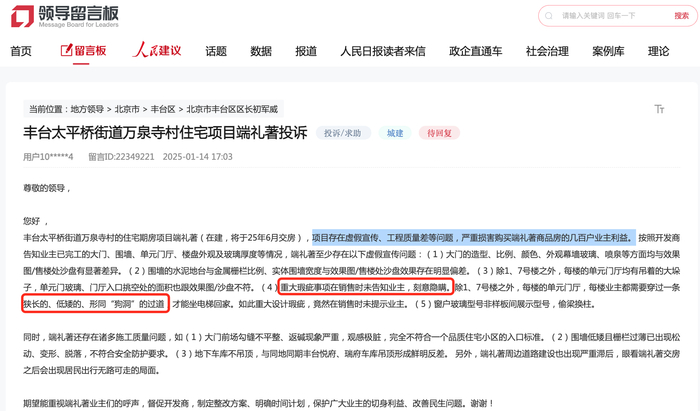Image resolution: width=700 pixels, height=411 pixels.
Task: Open the 人民建议 nav item
Action: tap(157, 50)
